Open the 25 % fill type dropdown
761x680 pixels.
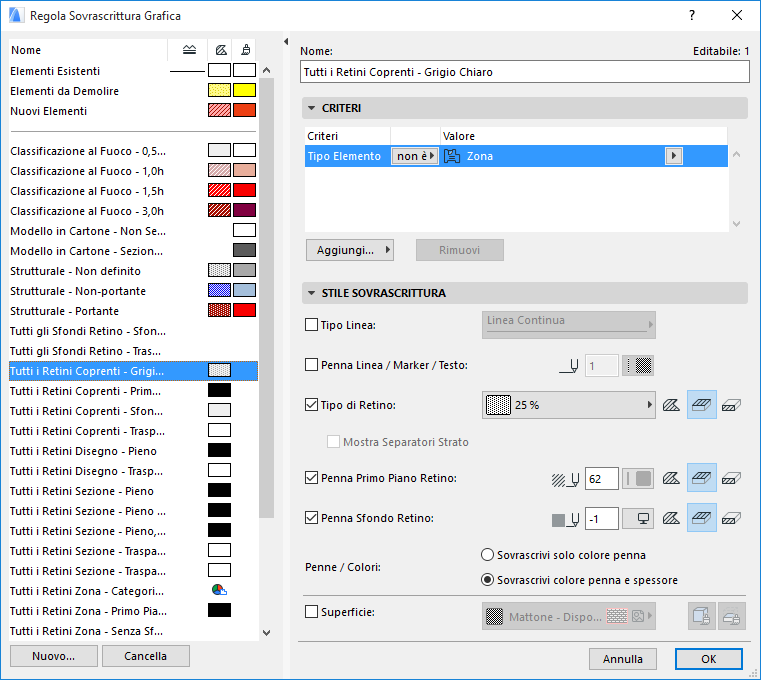click(x=568, y=405)
